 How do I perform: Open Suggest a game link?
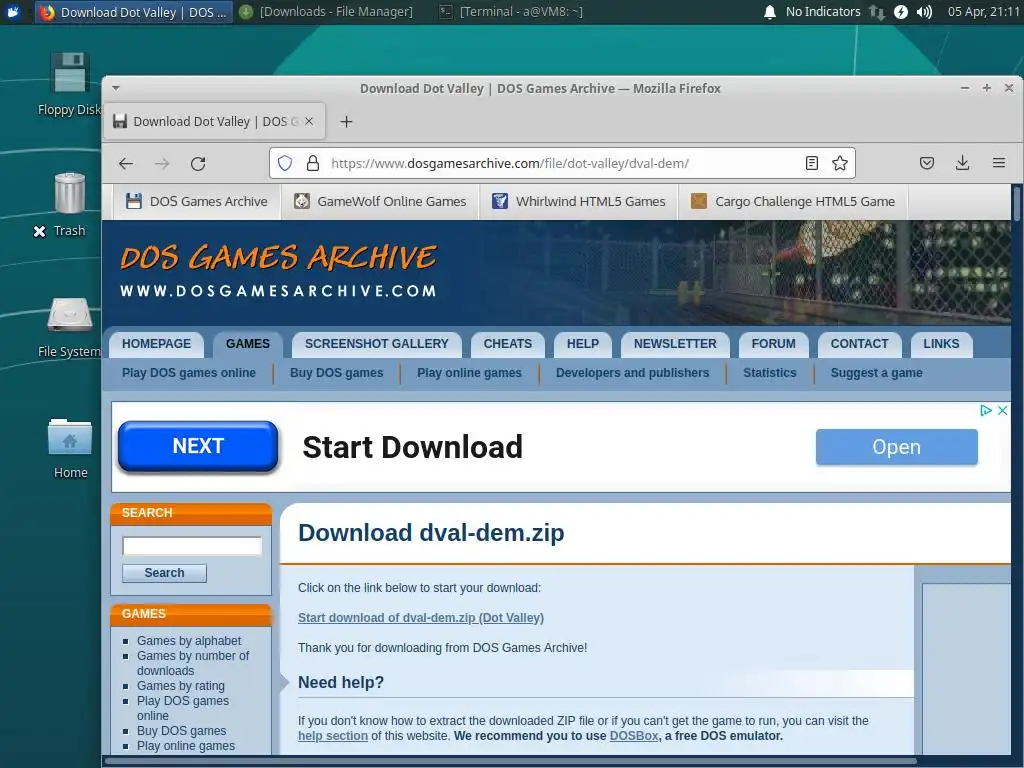coord(876,373)
